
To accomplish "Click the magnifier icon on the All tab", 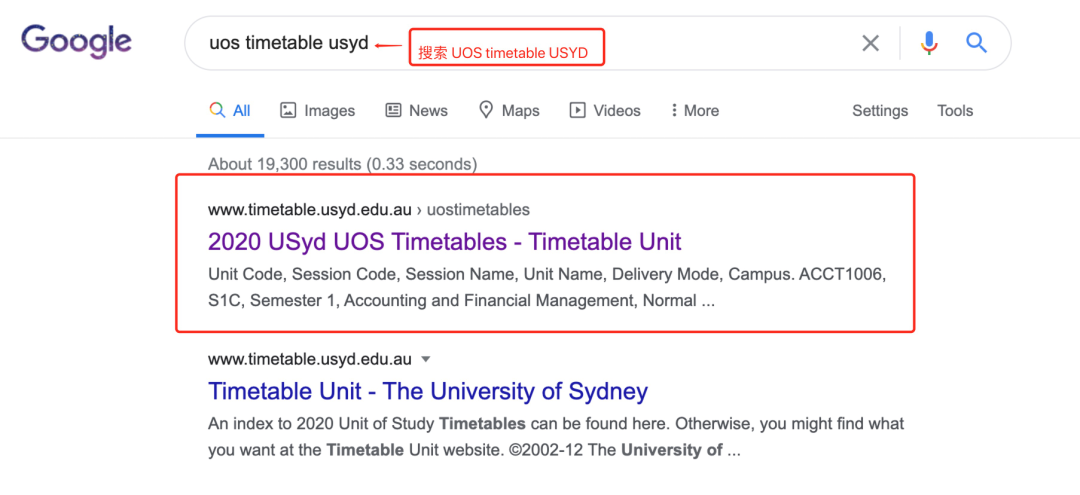I will (217, 110).
